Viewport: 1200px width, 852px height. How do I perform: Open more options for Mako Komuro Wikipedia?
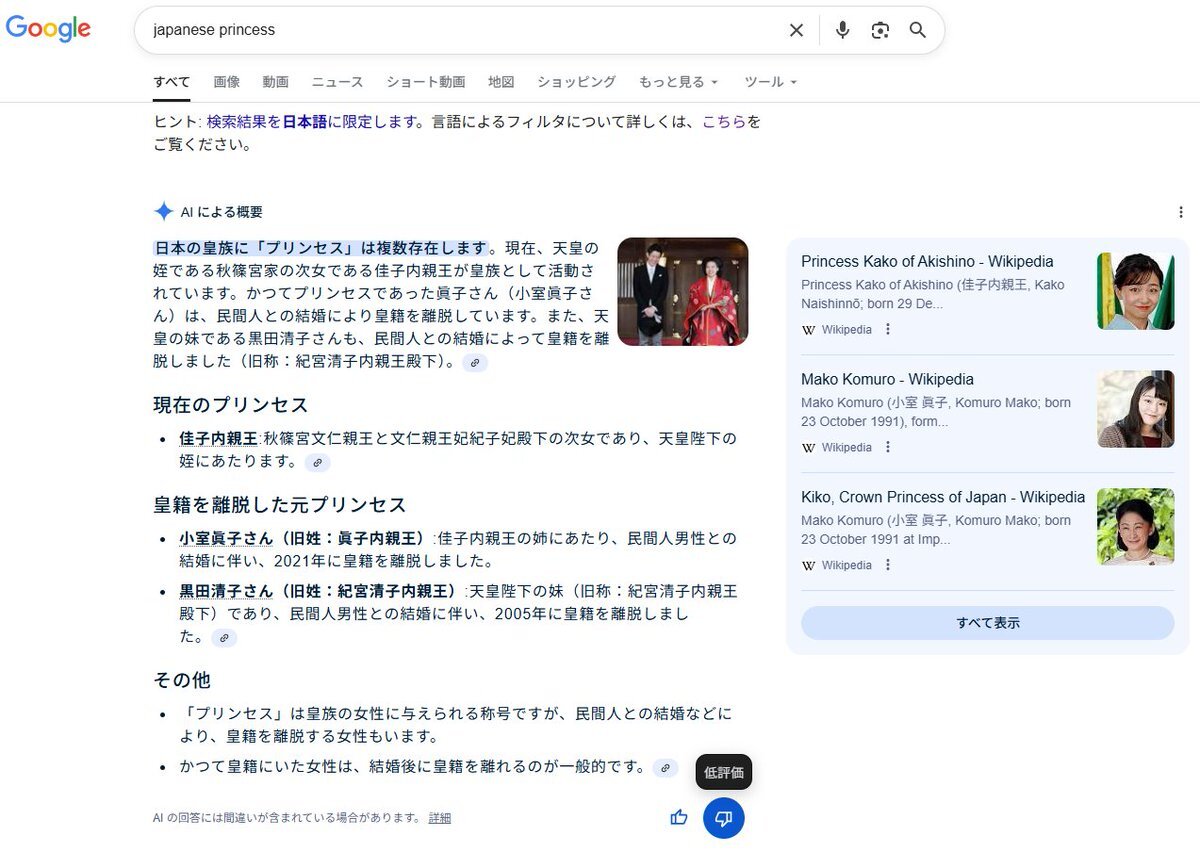coord(888,447)
